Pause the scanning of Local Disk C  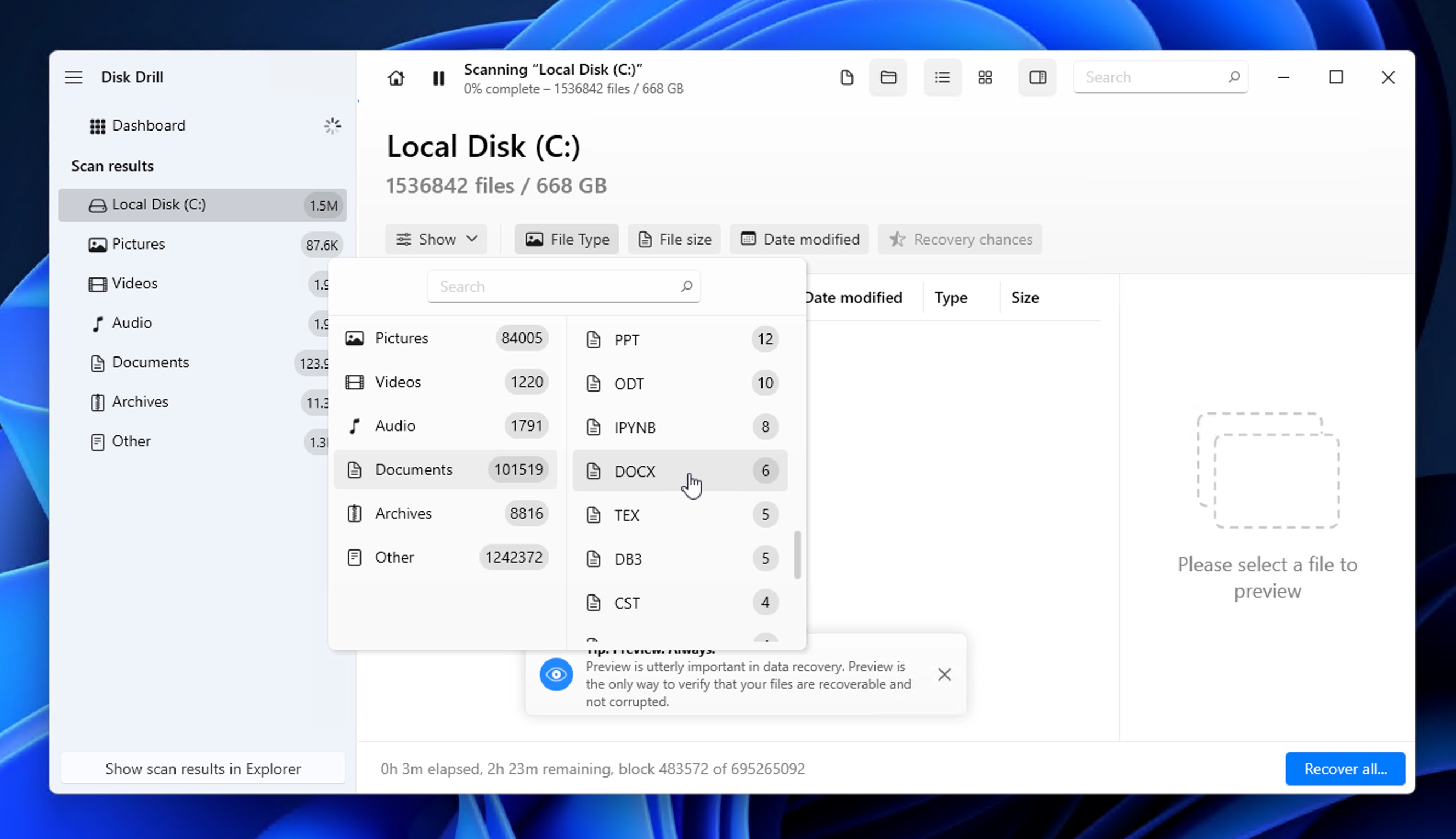point(438,78)
